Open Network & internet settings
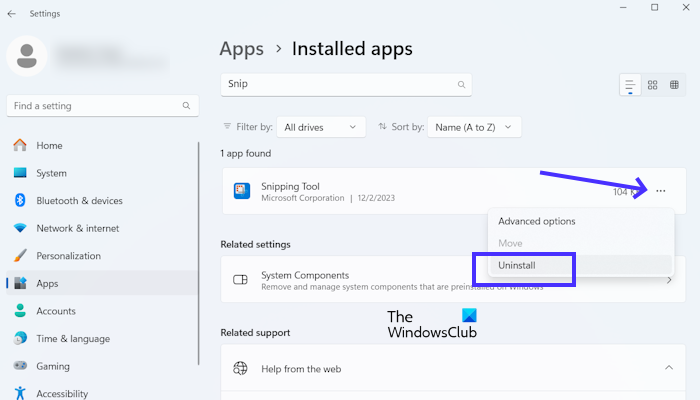Screen dimensions: 700x400 (x=78, y=228)
